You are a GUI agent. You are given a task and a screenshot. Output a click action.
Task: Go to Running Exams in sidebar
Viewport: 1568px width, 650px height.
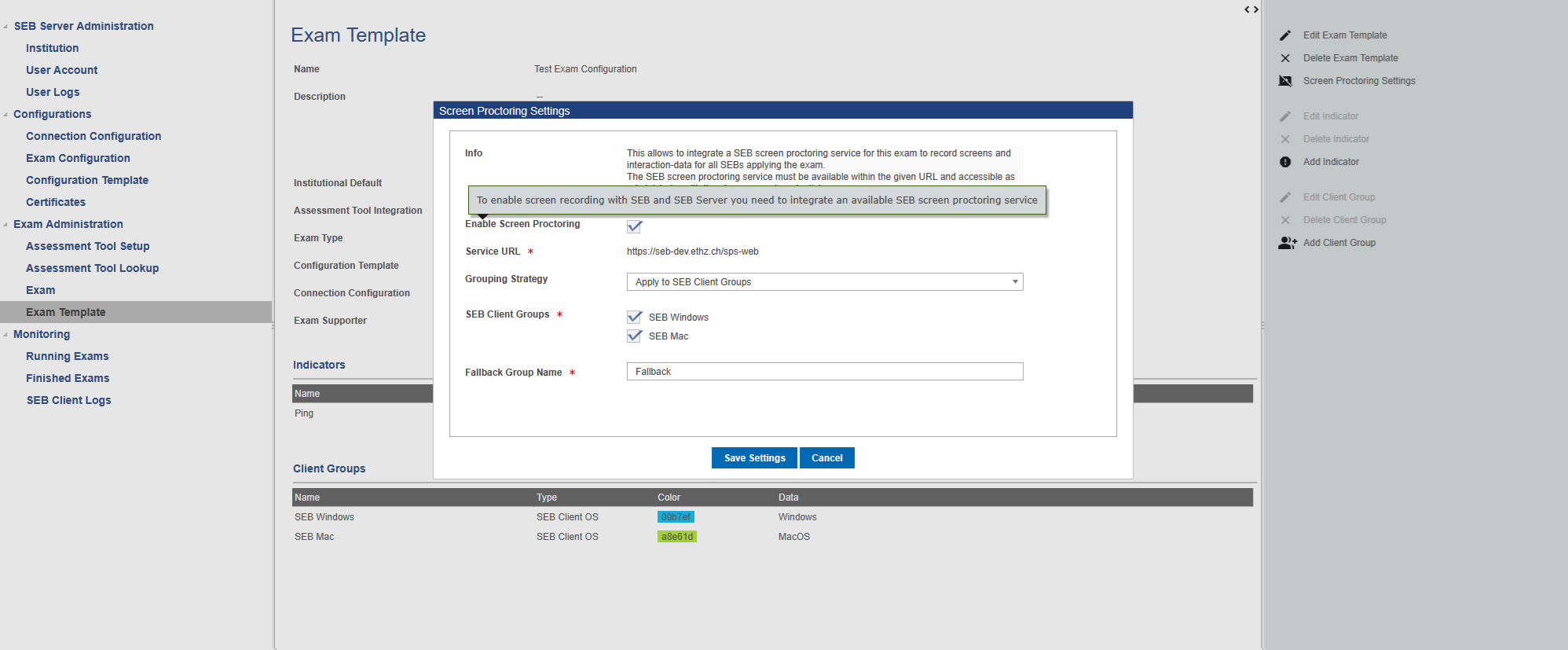[x=68, y=356]
